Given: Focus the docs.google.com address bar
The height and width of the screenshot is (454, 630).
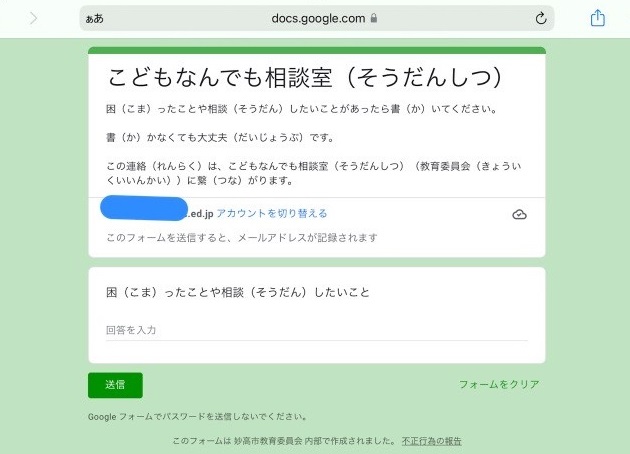Looking at the screenshot, I should [317, 18].
